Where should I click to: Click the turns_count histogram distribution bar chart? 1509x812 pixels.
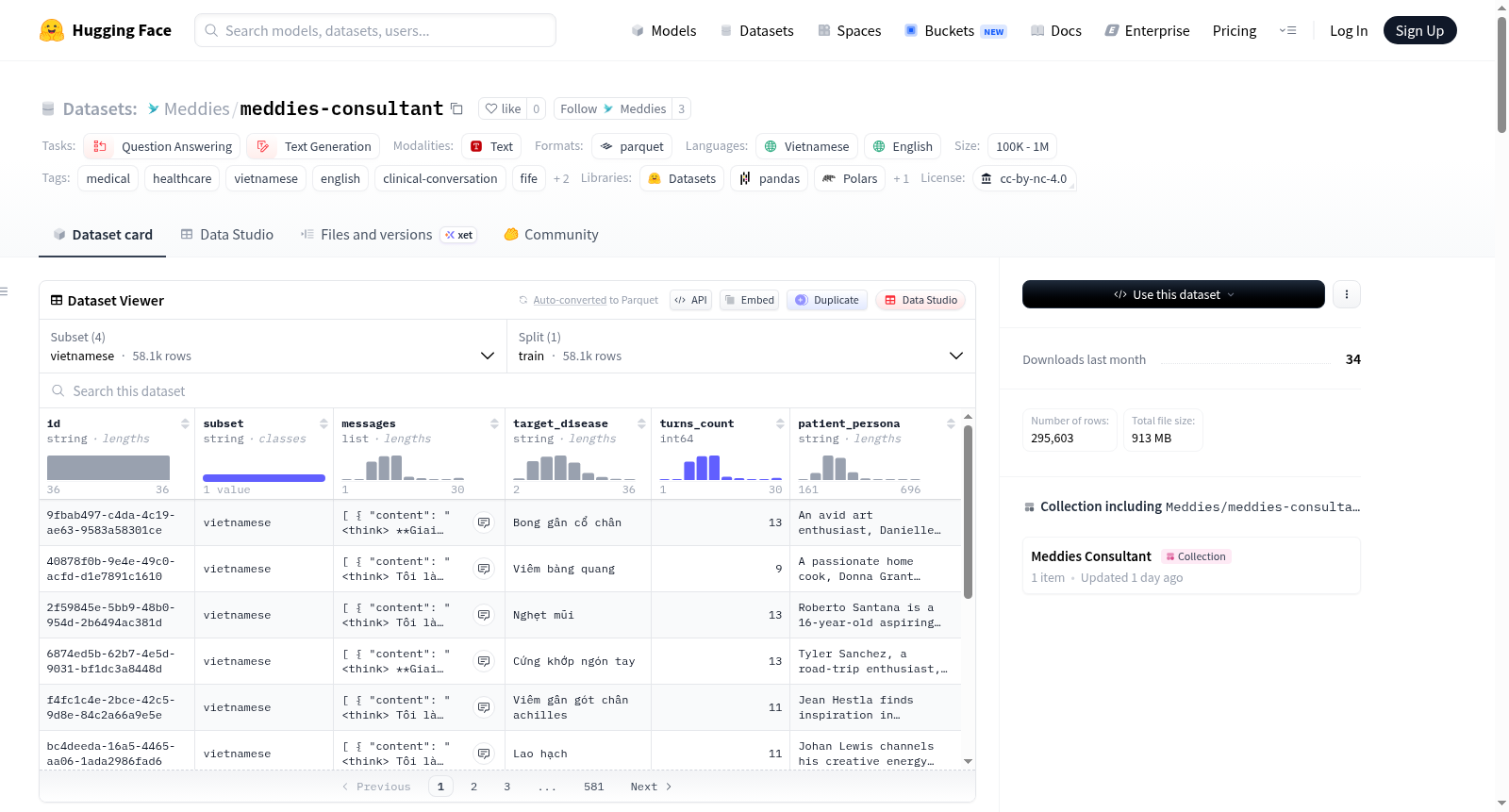click(721, 467)
